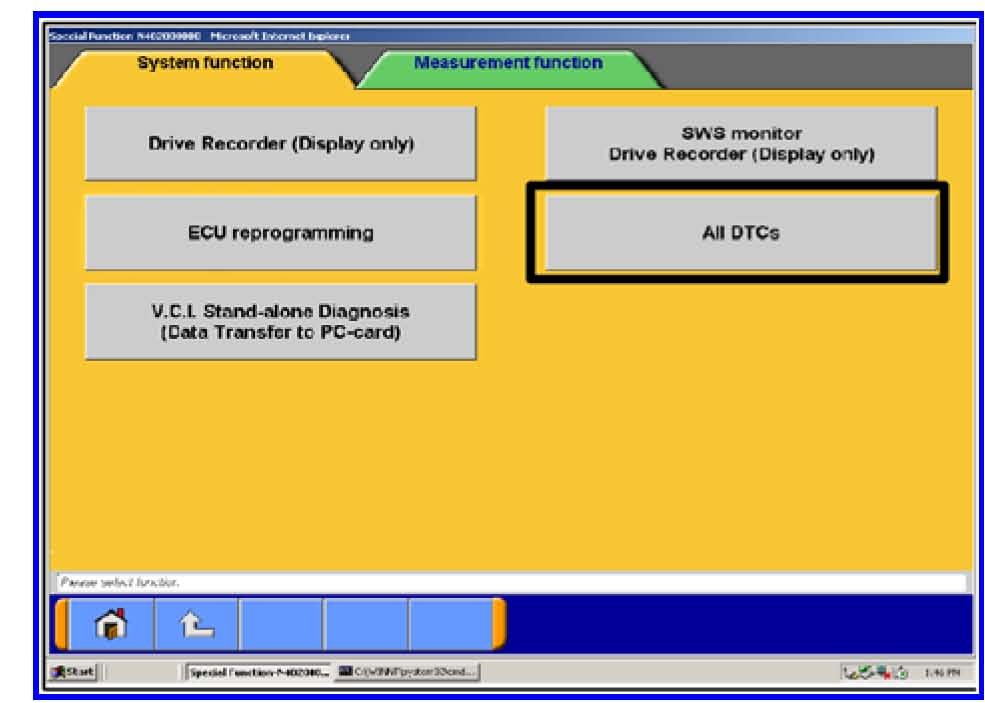Launch V.C.I. Stand-alone Diagnosis
This screenshot has width=985, height=703.
point(280,322)
